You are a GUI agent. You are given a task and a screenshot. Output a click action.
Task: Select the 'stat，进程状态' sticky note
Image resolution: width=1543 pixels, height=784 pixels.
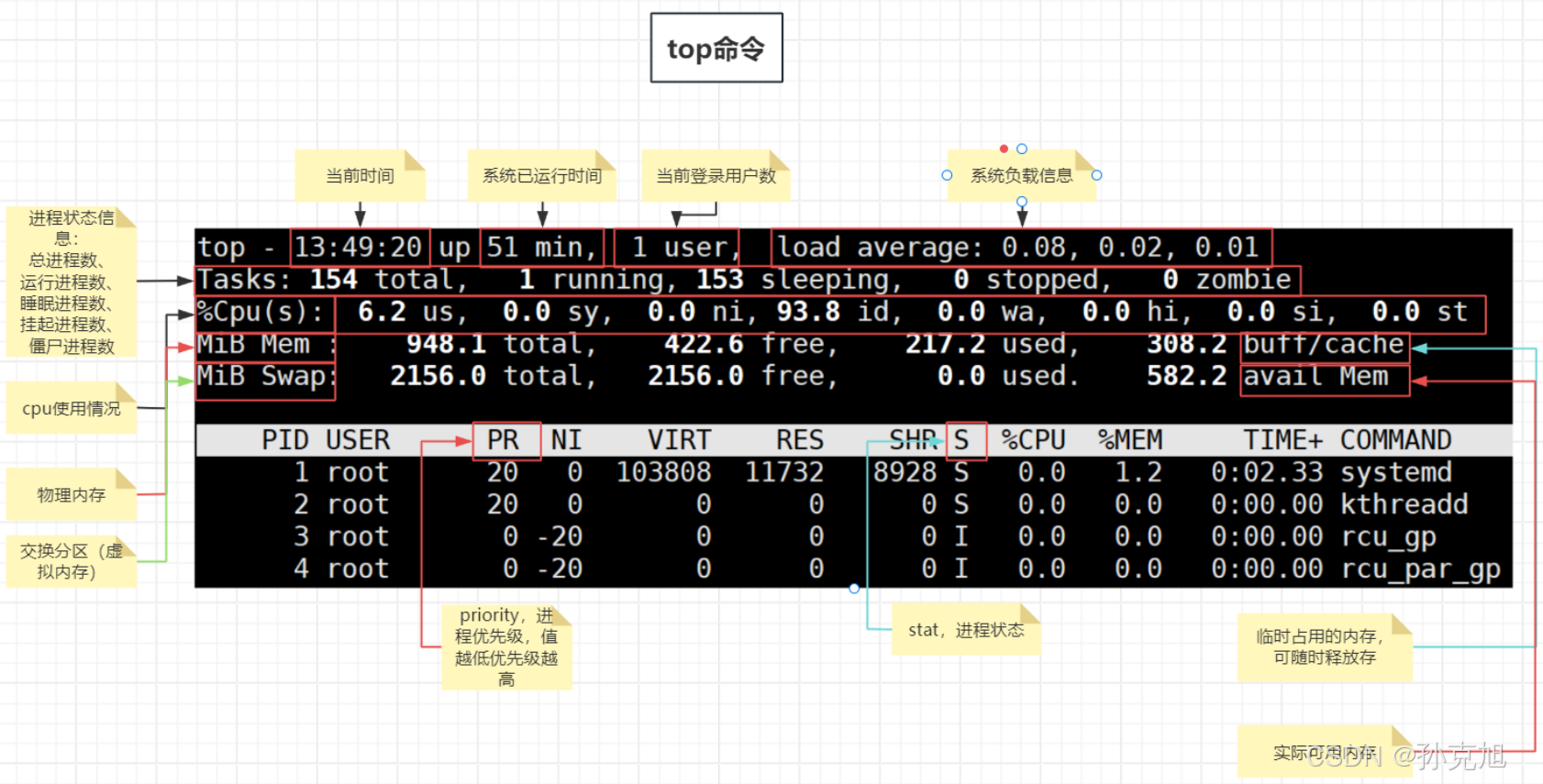tap(966, 629)
